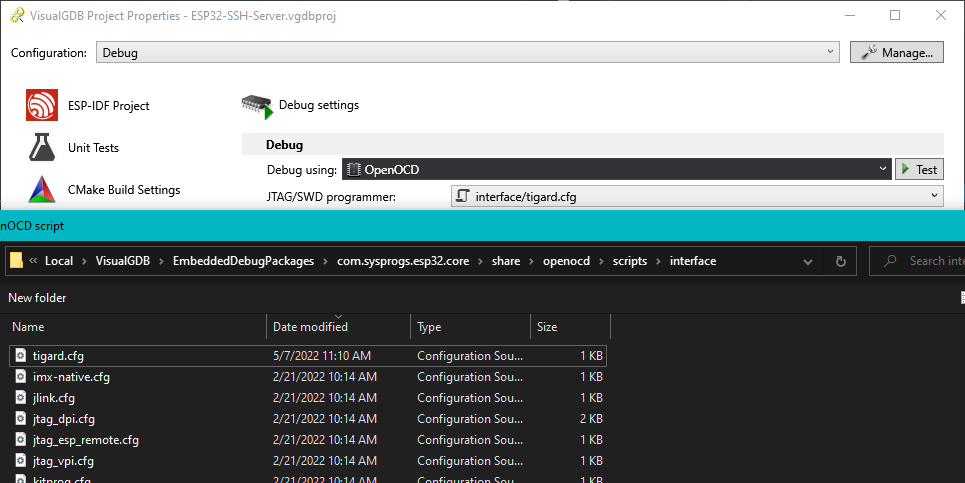Maximize the VisualGDB Project Properties window

click(895, 15)
